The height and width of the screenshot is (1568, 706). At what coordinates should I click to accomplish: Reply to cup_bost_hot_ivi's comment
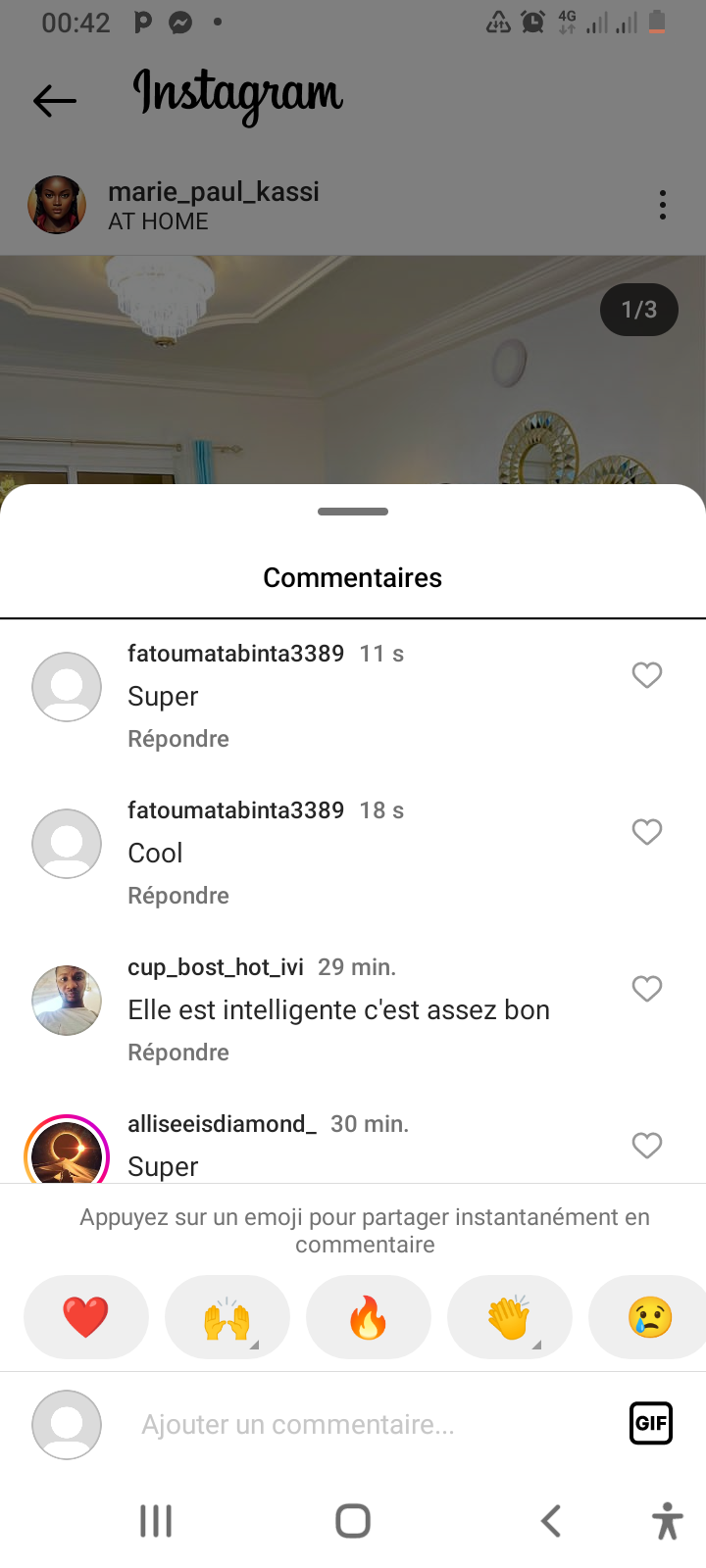point(178,1053)
